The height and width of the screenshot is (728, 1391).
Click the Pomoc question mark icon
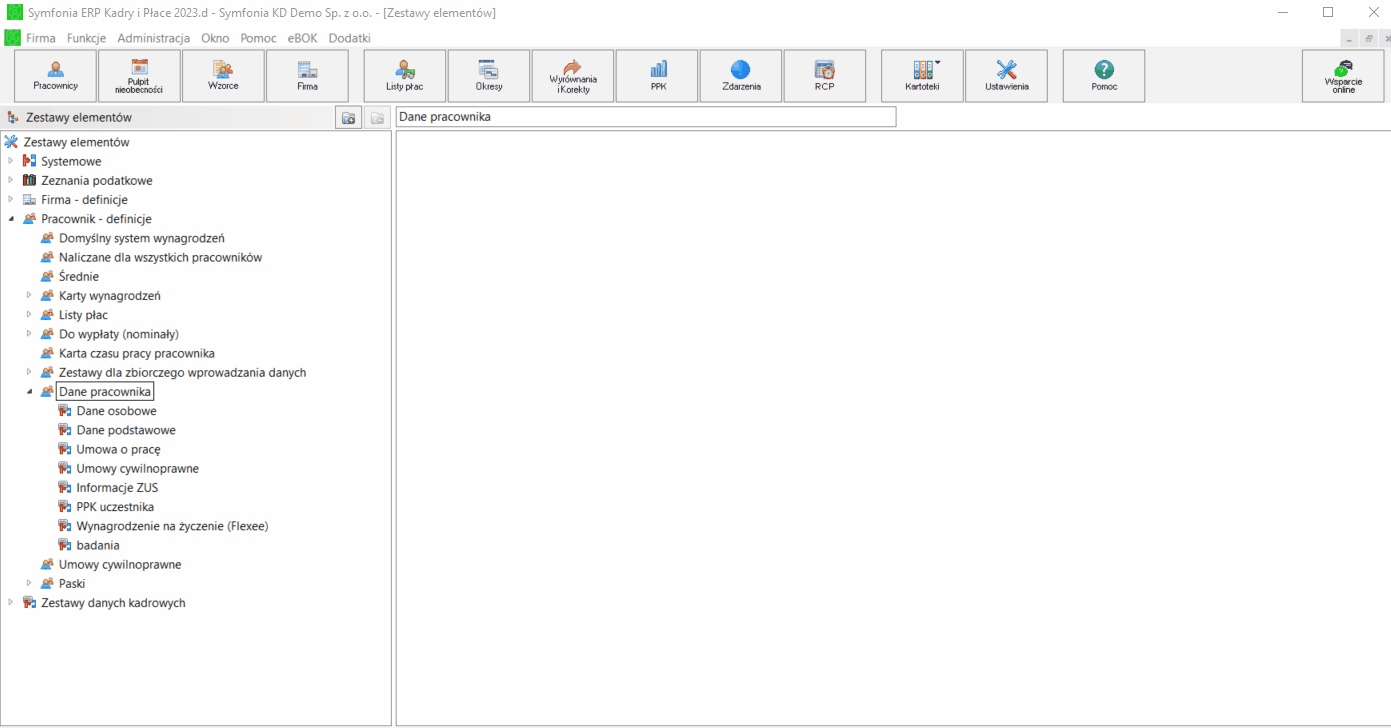pyautogui.click(x=1104, y=76)
